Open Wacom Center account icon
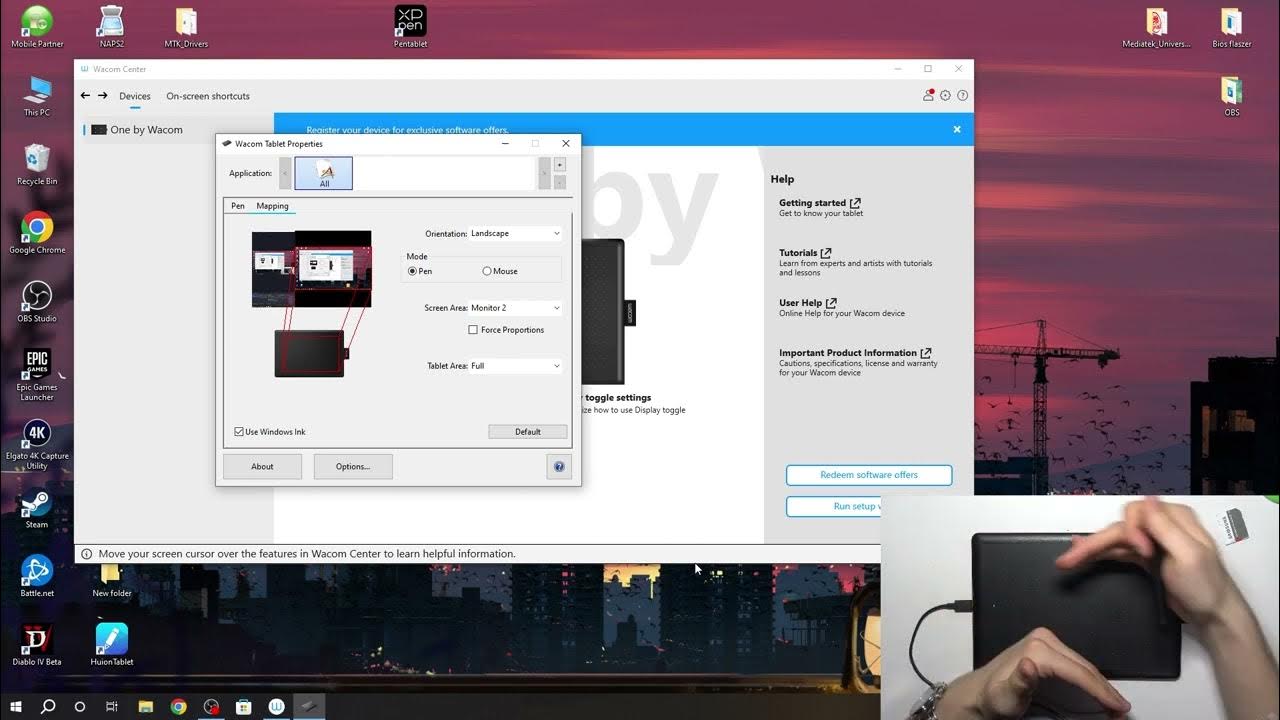The width and height of the screenshot is (1280, 720). 928,96
